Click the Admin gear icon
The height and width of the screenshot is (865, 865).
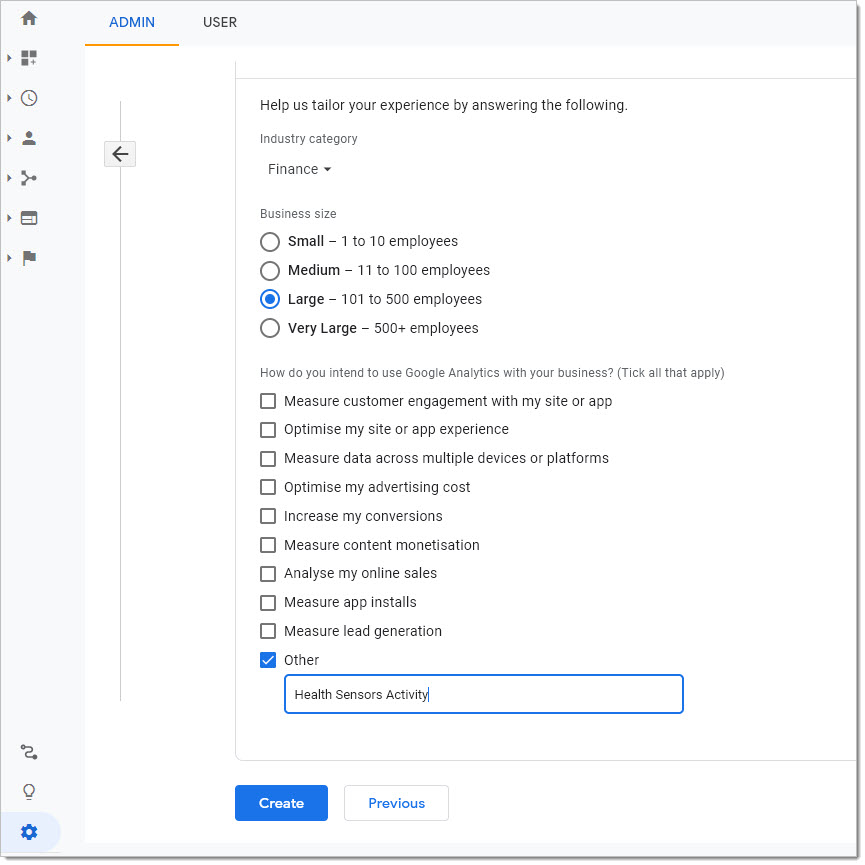click(x=29, y=833)
